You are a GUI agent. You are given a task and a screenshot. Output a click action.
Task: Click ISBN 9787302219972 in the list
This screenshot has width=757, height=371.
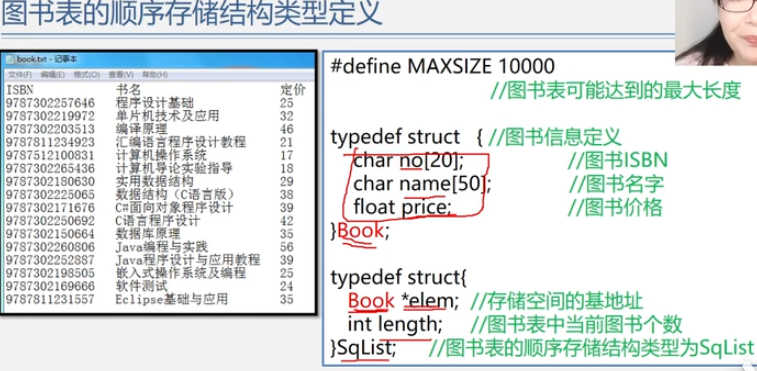[x=50, y=116]
